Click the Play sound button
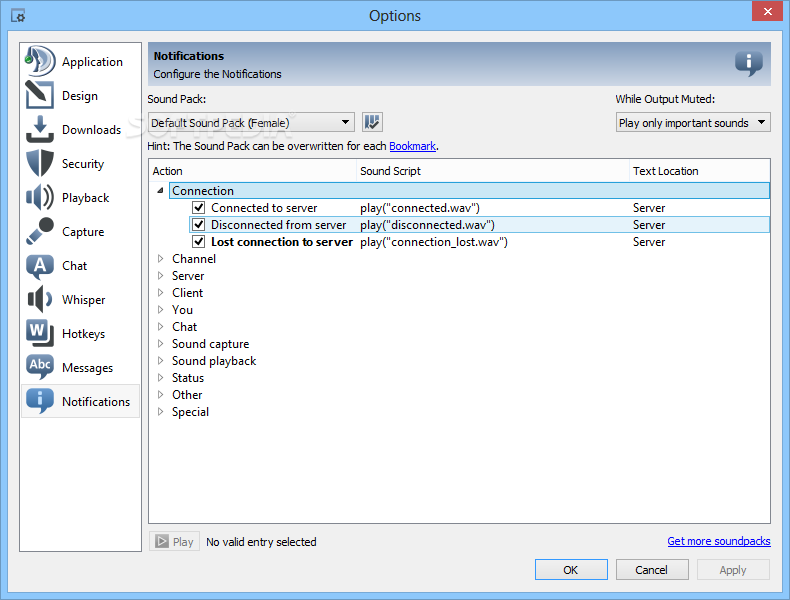Screen dimensions: 790x600 pyautogui.click(x=175, y=542)
